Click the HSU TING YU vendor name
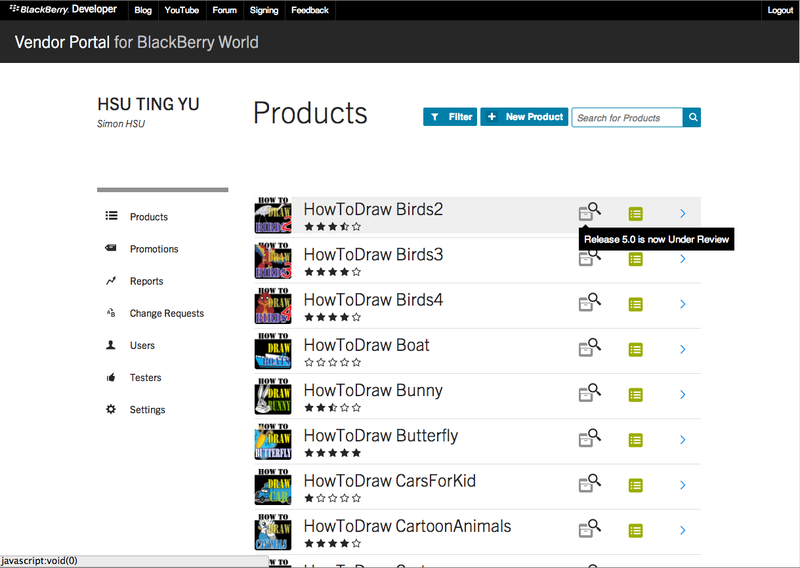Screen dimensions: 800x568 pos(148,104)
